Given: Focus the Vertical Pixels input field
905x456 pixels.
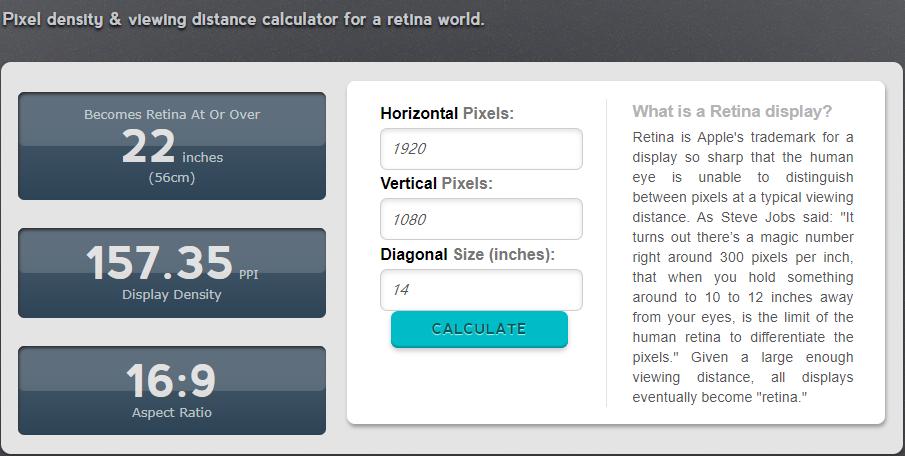Looking at the screenshot, I should 481,219.
